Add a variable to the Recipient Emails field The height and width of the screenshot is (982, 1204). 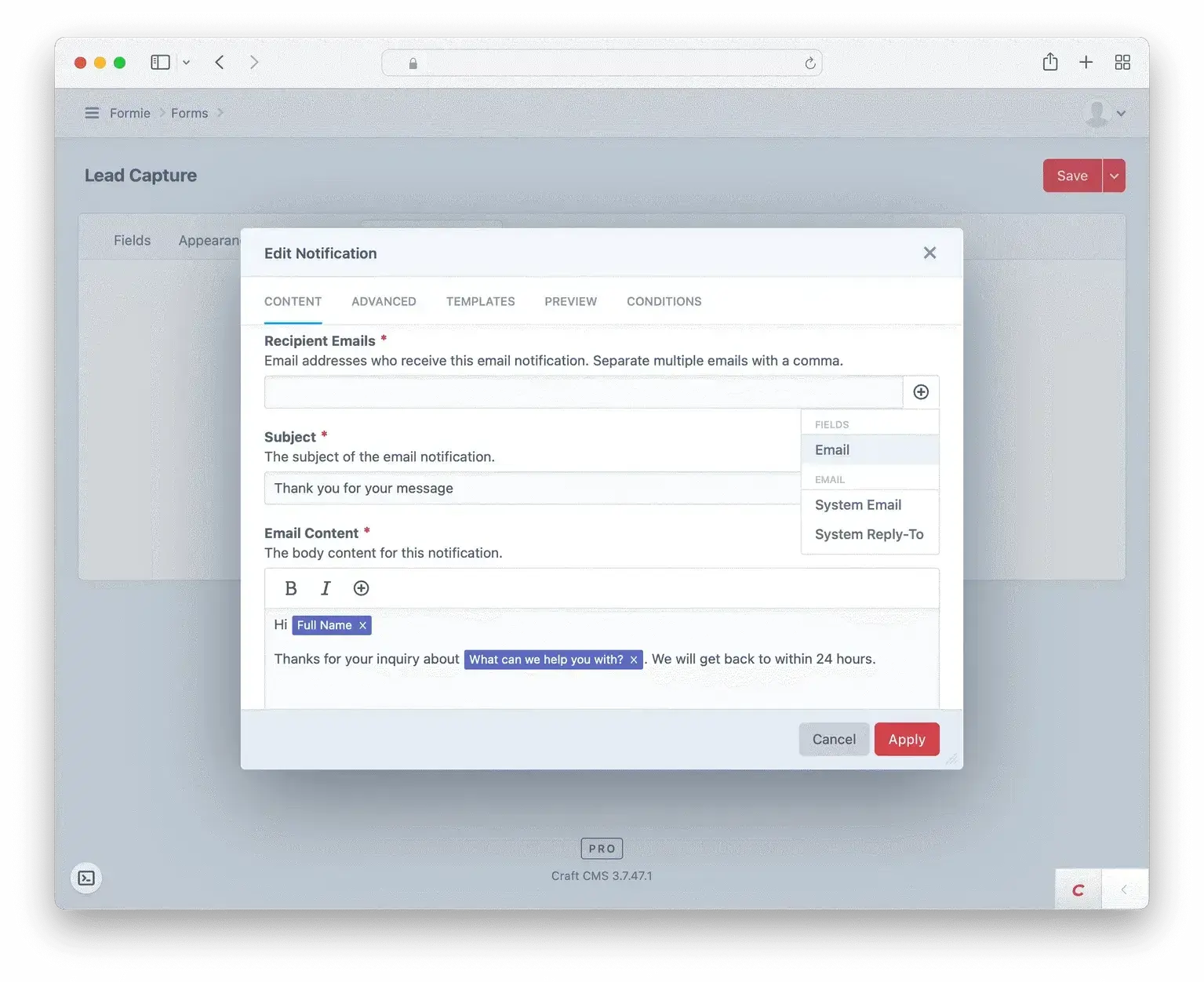coord(921,391)
